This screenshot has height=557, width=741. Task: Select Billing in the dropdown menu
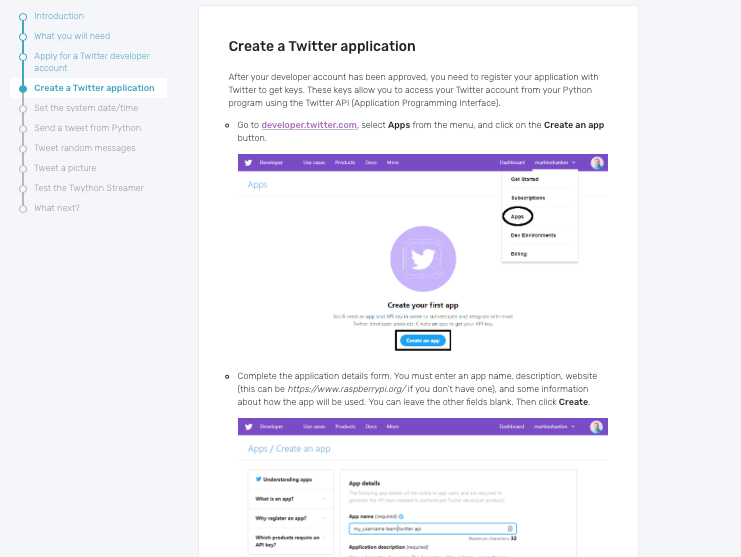[519, 254]
